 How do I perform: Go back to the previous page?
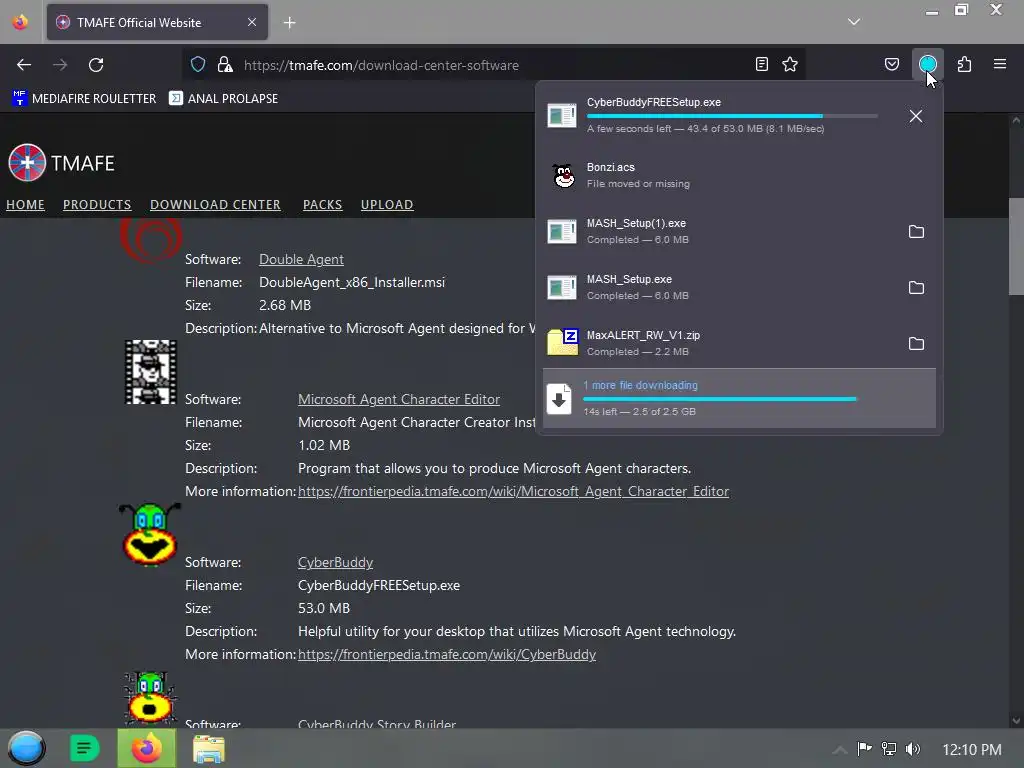click(x=24, y=65)
